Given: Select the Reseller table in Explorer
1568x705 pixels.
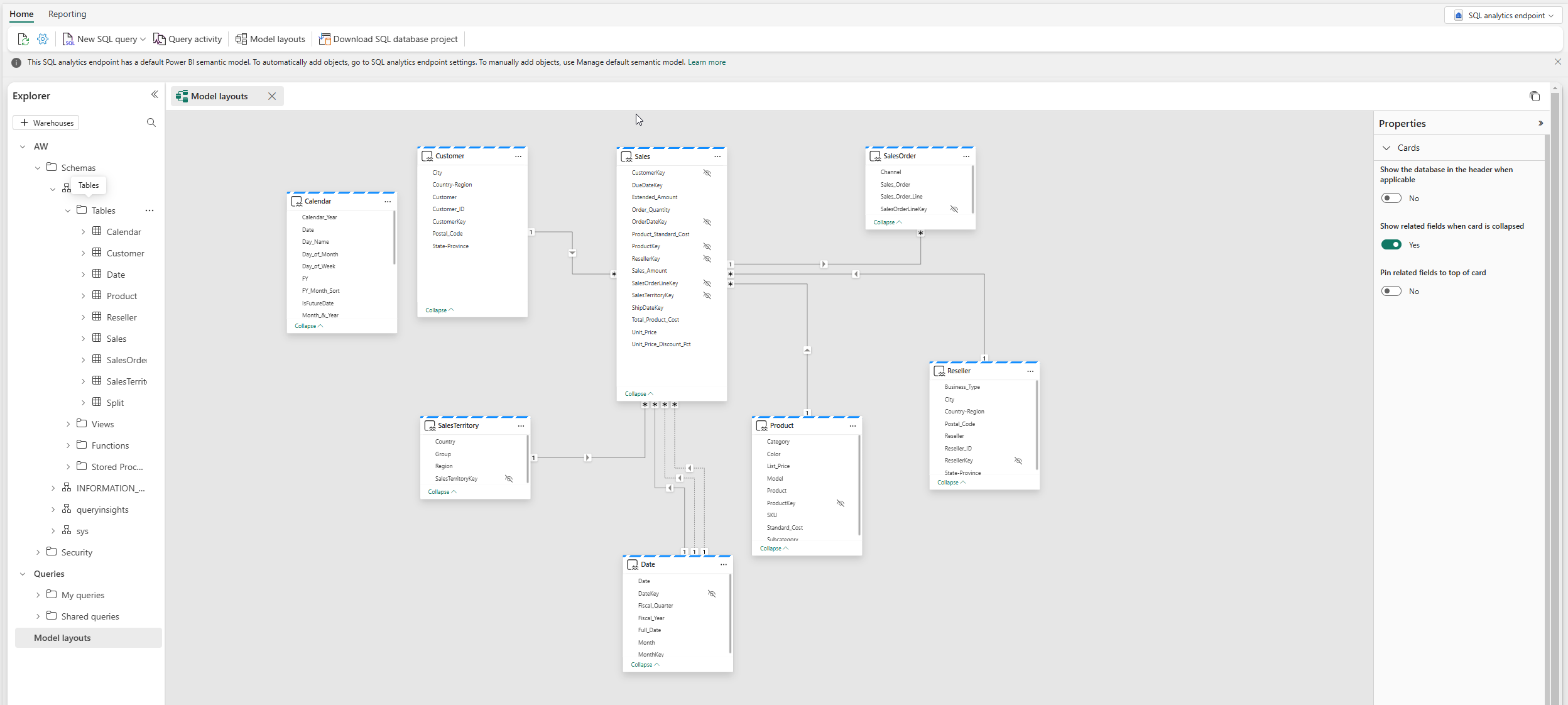Looking at the screenshot, I should 121,317.
